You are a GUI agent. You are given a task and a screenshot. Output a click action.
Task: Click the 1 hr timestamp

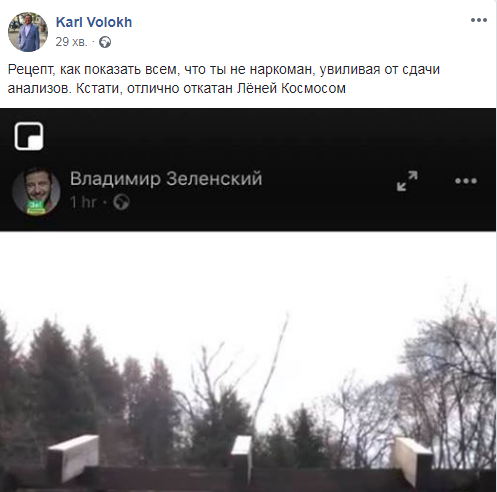point(83,202)
